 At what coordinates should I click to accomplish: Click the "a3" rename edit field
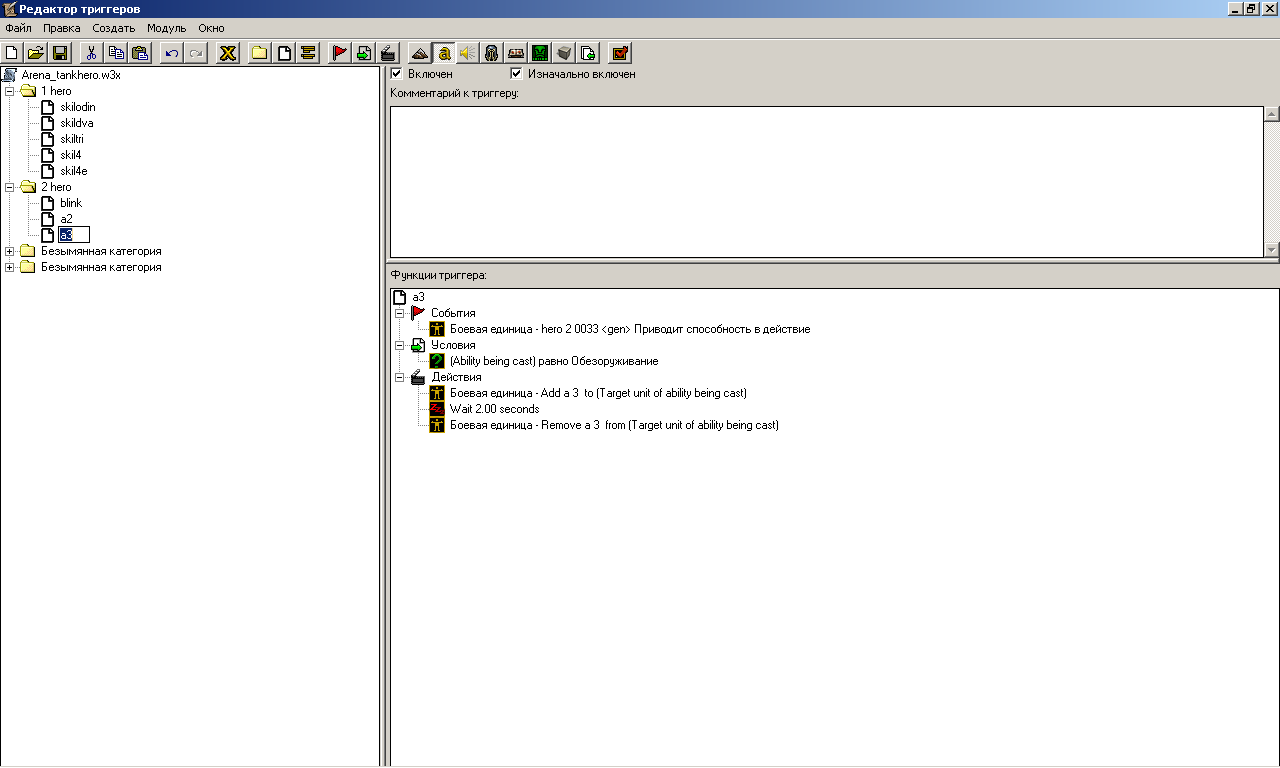(74, 235)
